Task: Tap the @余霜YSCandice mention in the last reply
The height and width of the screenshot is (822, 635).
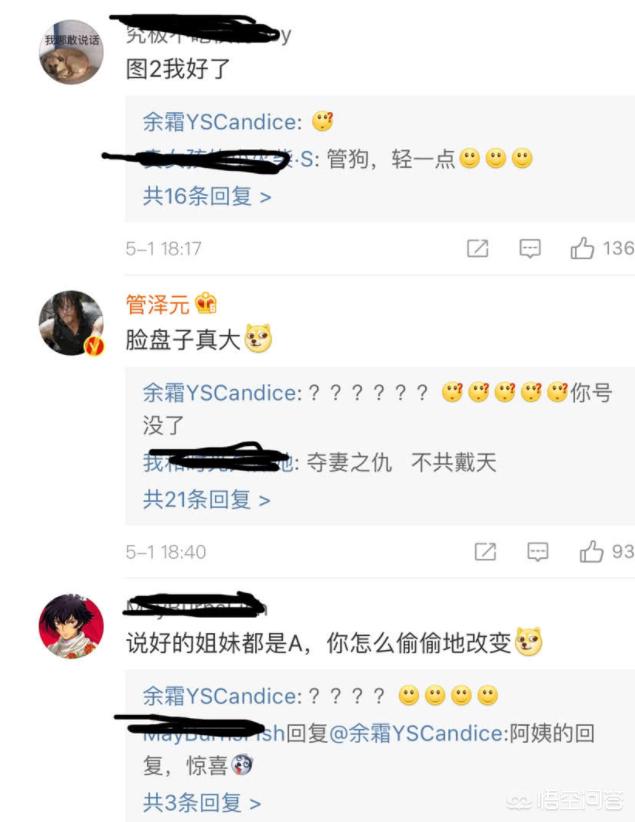Action: tap(418, 733)
